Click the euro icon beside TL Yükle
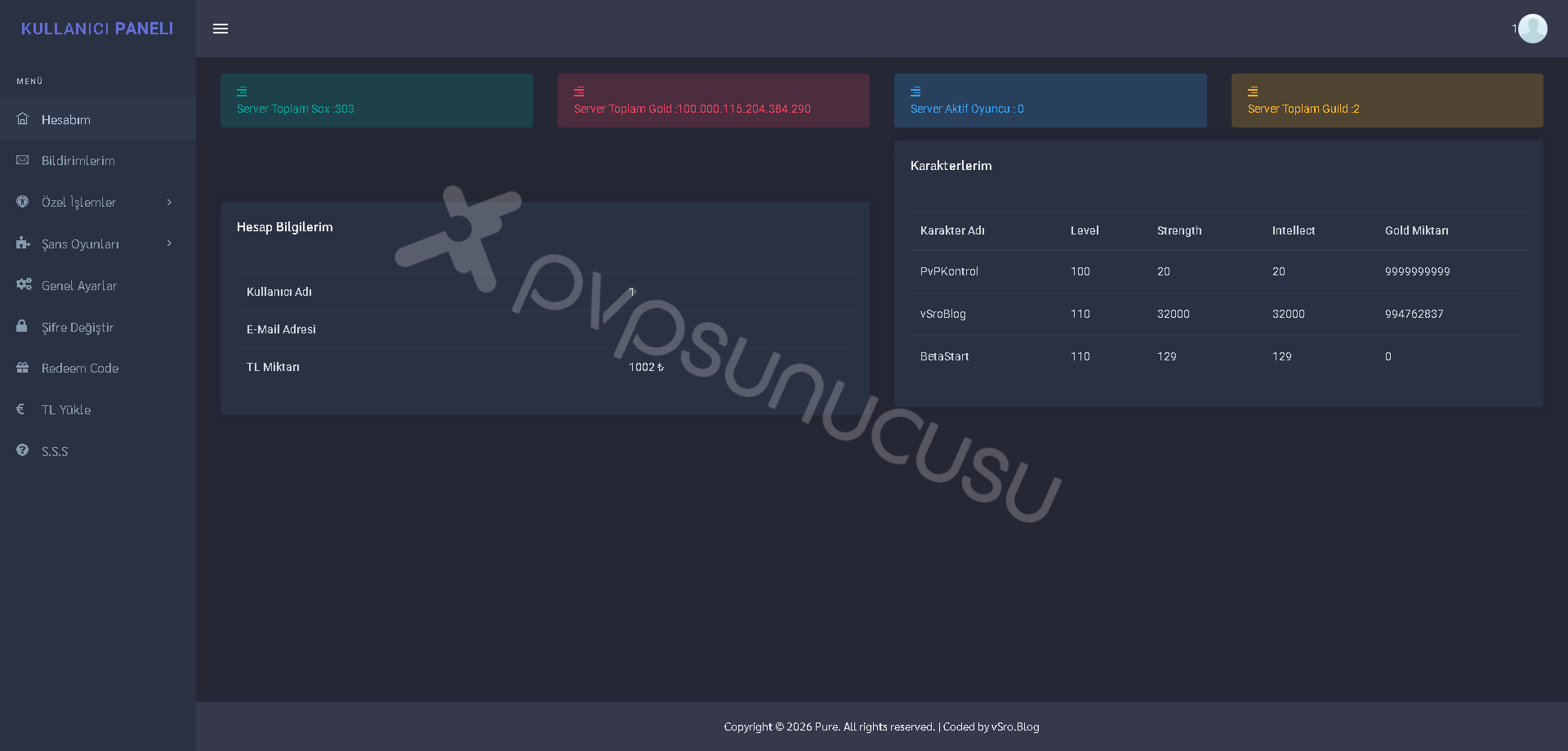1568x751 pixels. (20, 409)
